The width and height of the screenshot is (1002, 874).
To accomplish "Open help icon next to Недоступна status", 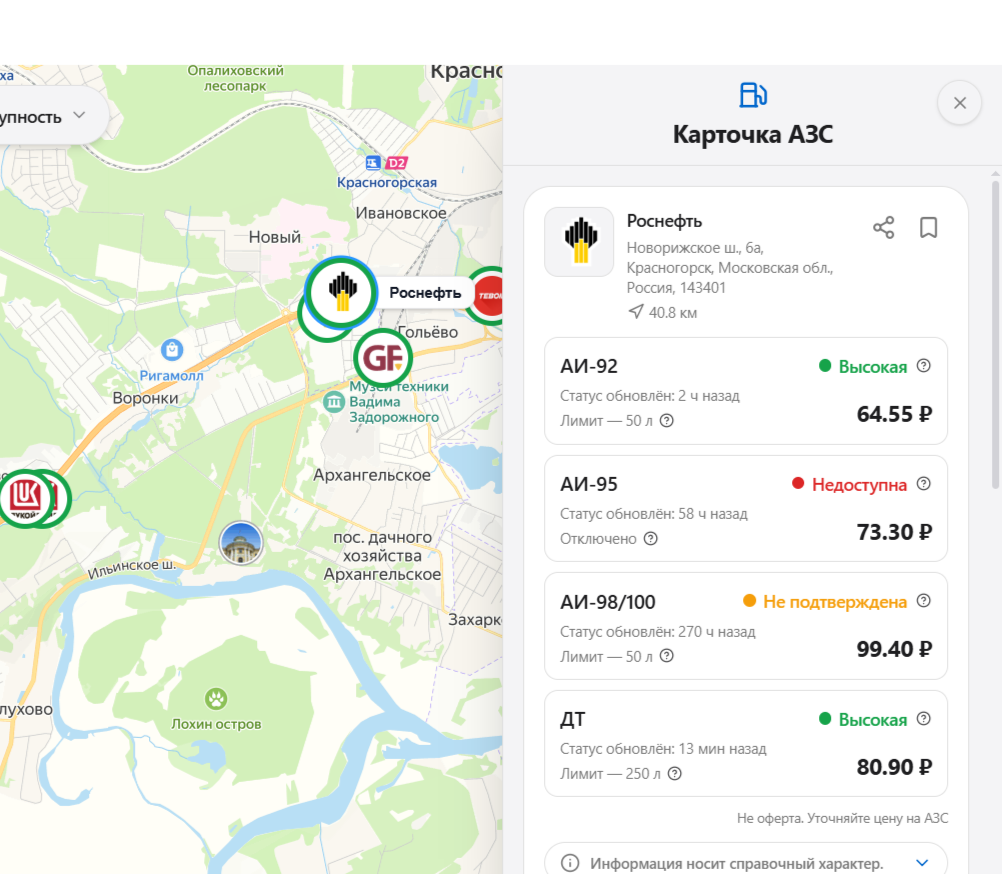I will [x=923, y=484].
